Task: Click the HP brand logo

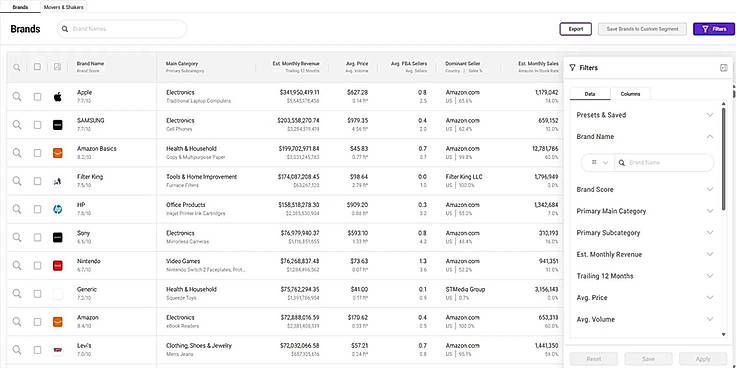Action: [57, 209]
